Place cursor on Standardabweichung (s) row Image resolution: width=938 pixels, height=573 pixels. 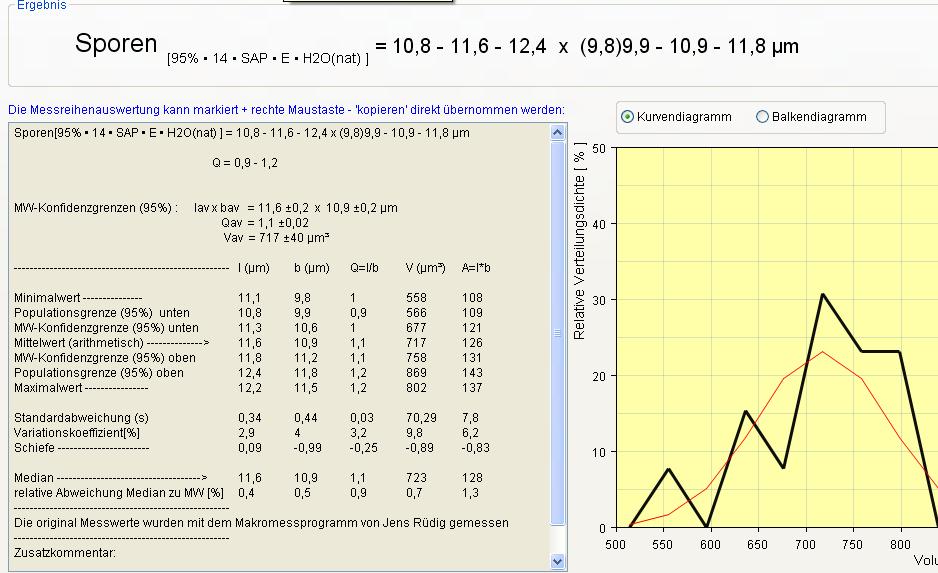pos(81,417)
